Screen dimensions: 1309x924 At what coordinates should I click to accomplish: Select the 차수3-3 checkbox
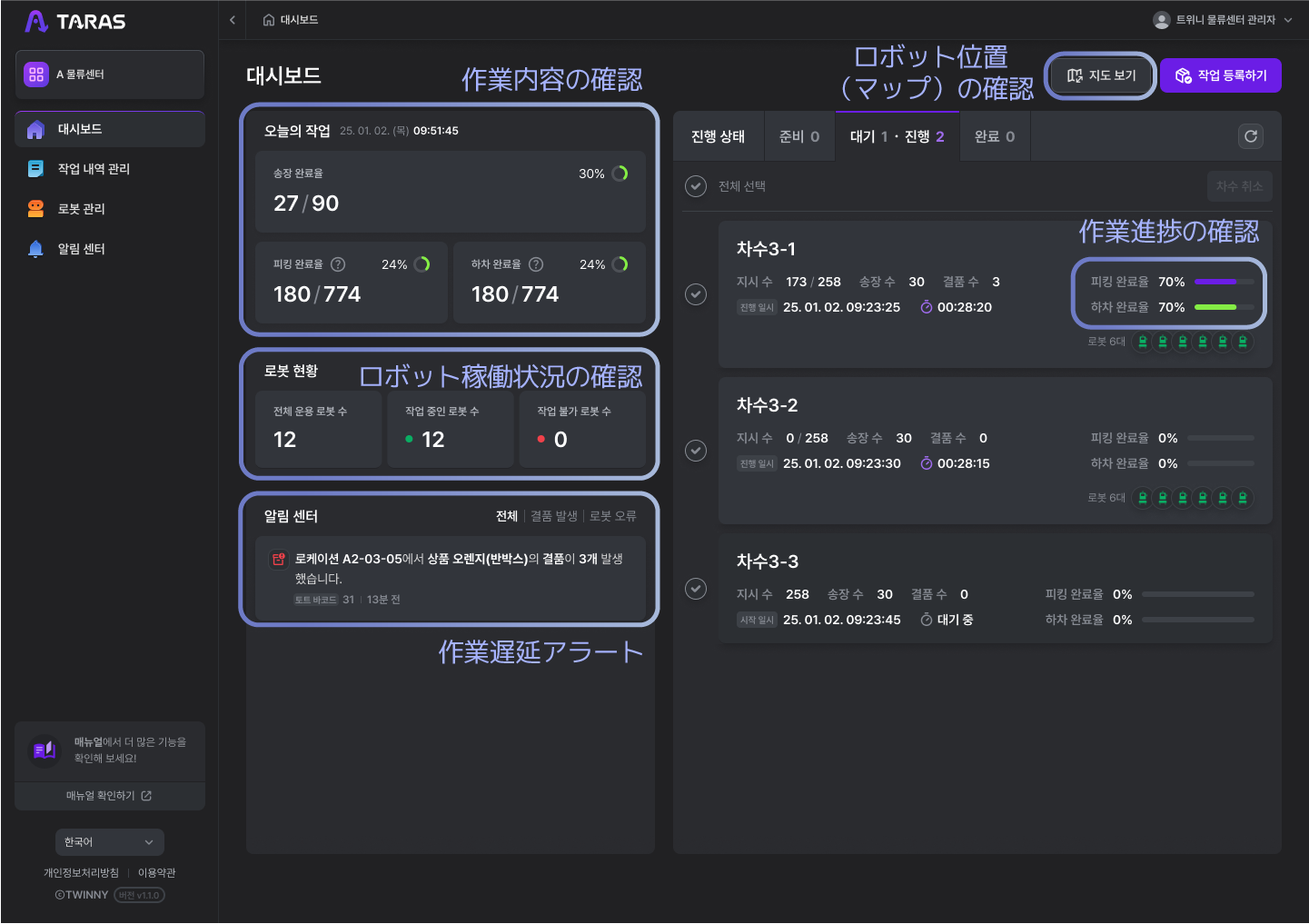pos(696,589)
